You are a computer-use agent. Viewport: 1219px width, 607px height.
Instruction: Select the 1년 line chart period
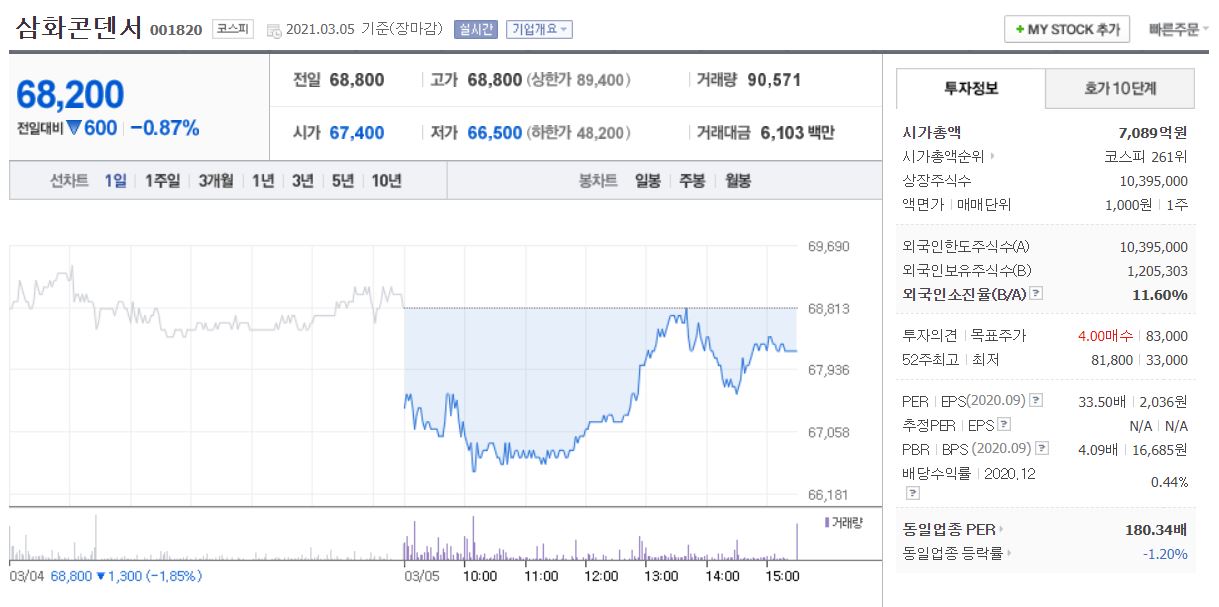click(263, 181)
